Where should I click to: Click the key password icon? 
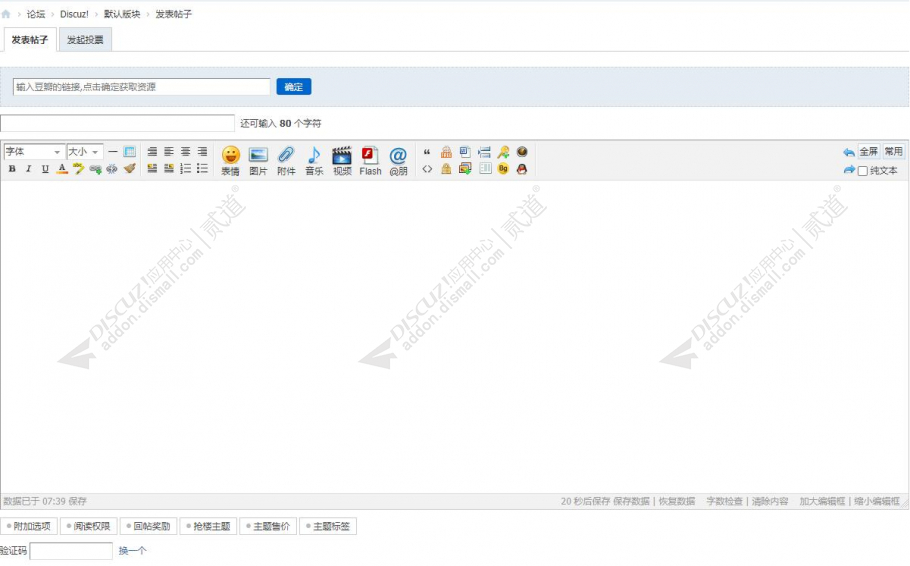[503, 152]
